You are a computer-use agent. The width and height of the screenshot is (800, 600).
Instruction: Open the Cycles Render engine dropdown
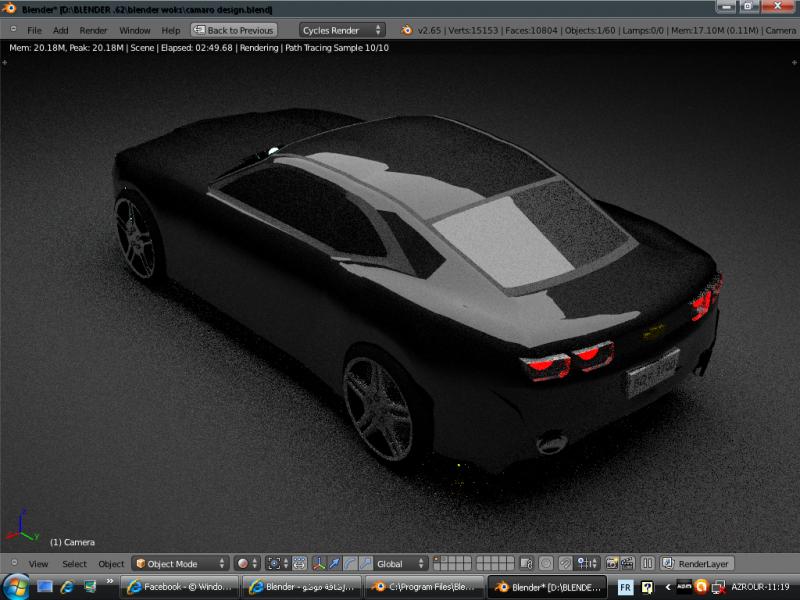click(x=343, y=30)
